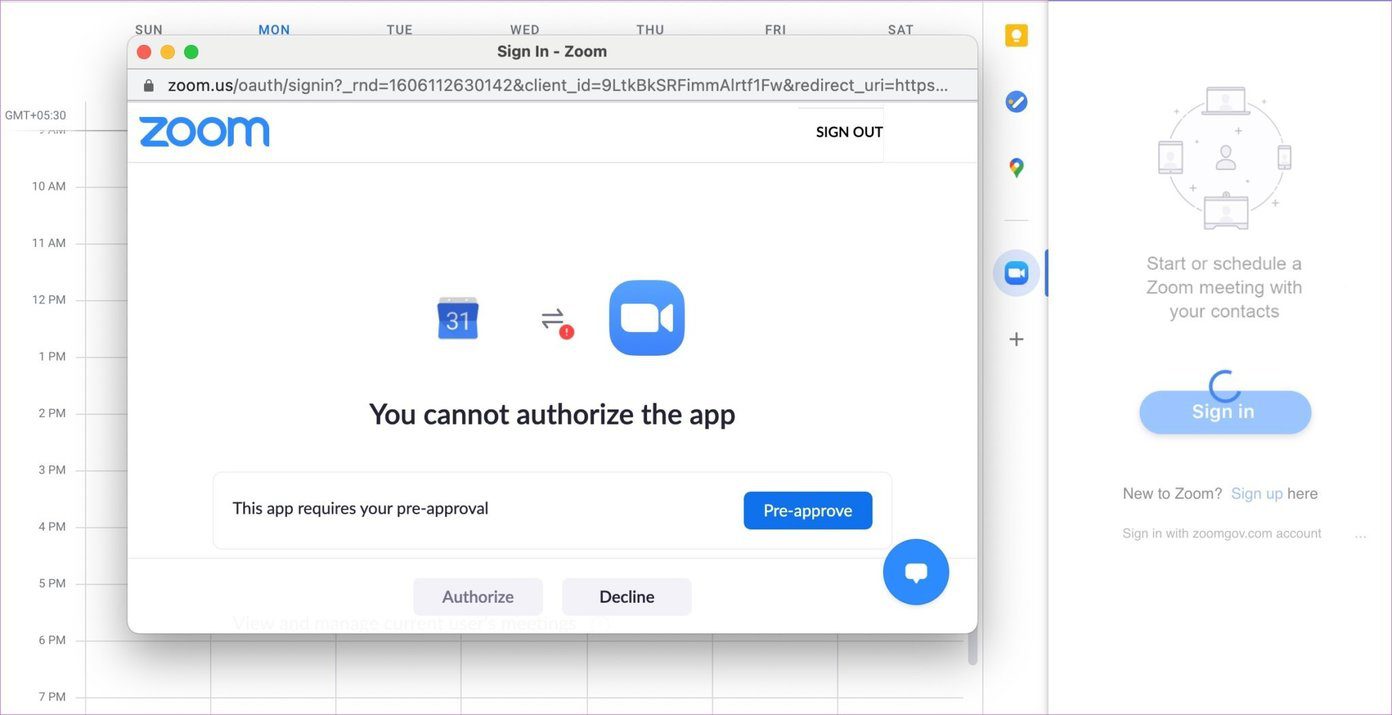1392x715 pixels.
Task: Click the Pre-approve button
Action: tap(808, 510)
